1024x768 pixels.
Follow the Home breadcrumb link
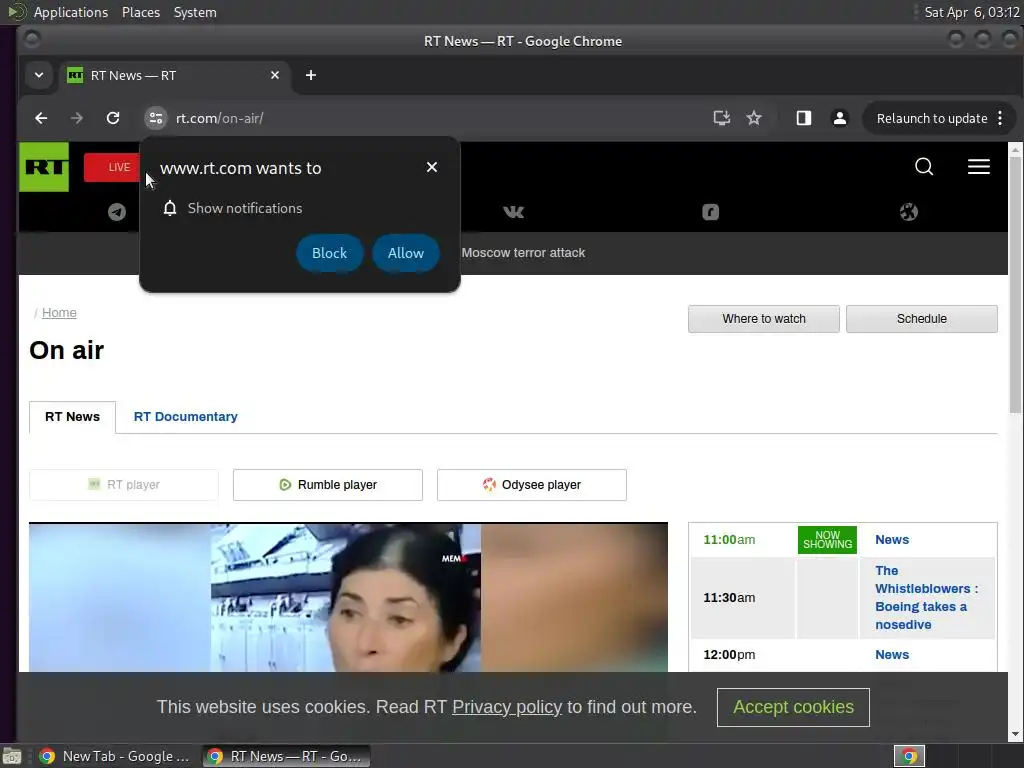coord(59,313)
